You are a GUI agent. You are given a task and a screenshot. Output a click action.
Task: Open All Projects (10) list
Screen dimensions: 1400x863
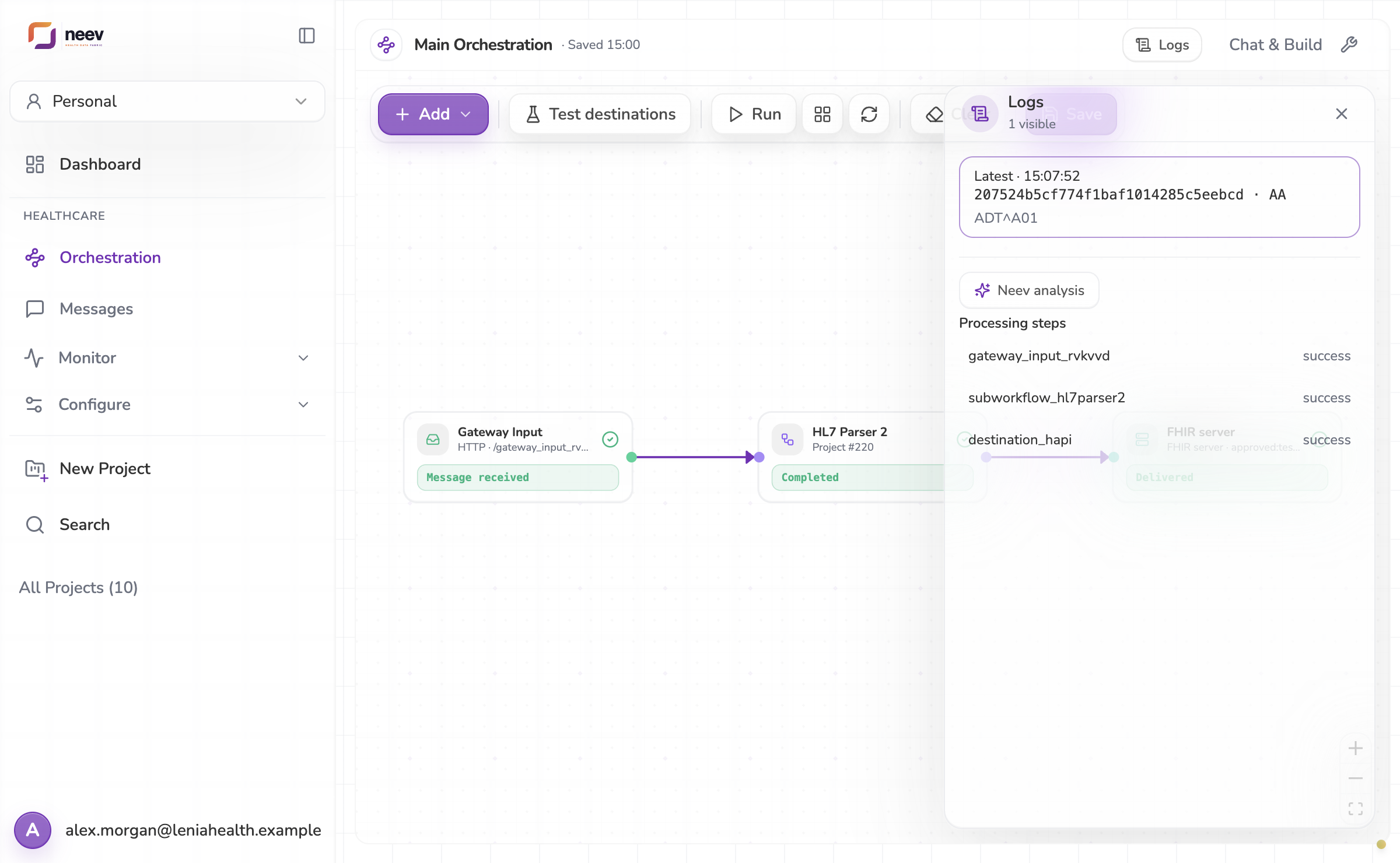[x=79, y=588]
